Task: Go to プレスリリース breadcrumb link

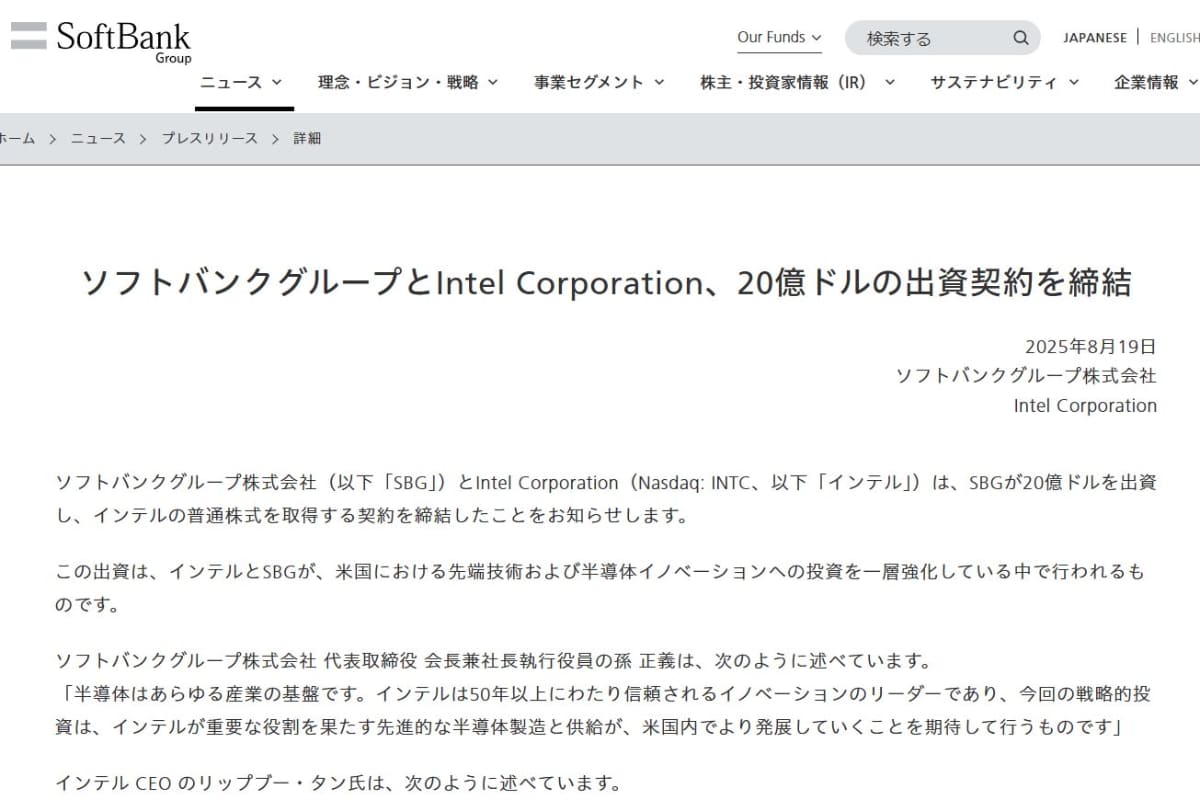Action: pos(210,139)
